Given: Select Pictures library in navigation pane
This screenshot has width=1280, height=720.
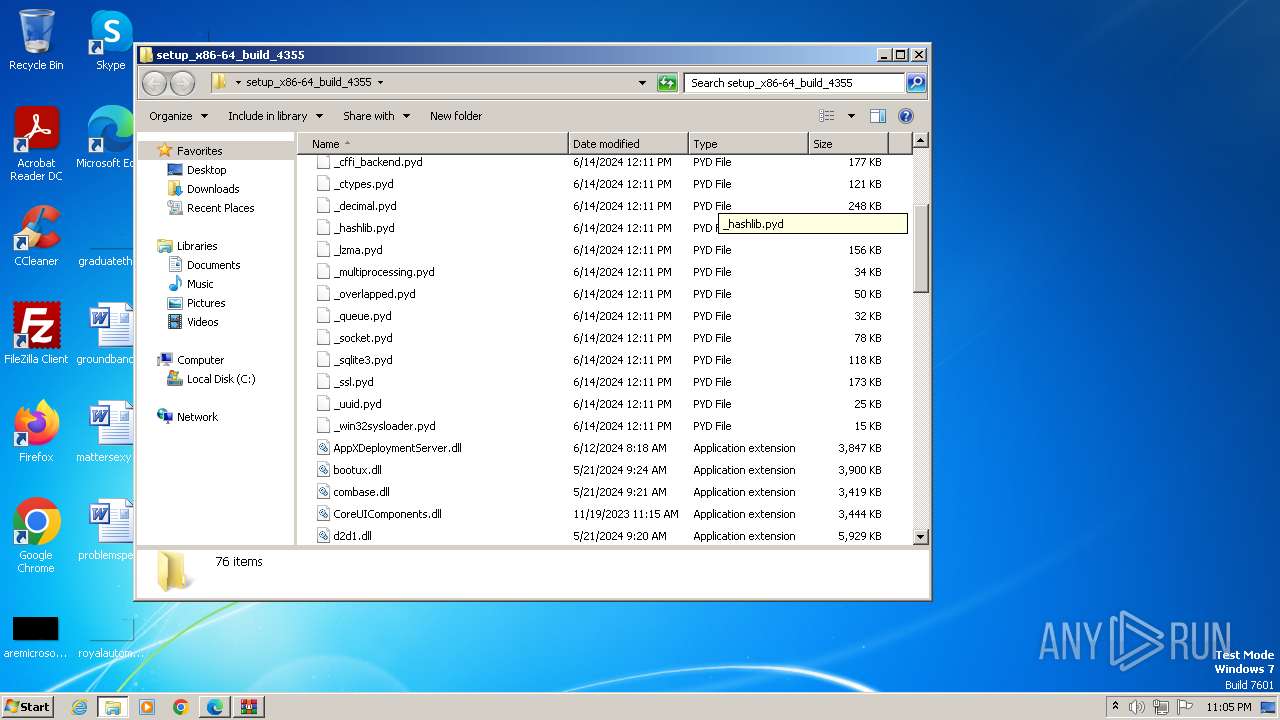Looking at the screenshot, I should [206, 303].
